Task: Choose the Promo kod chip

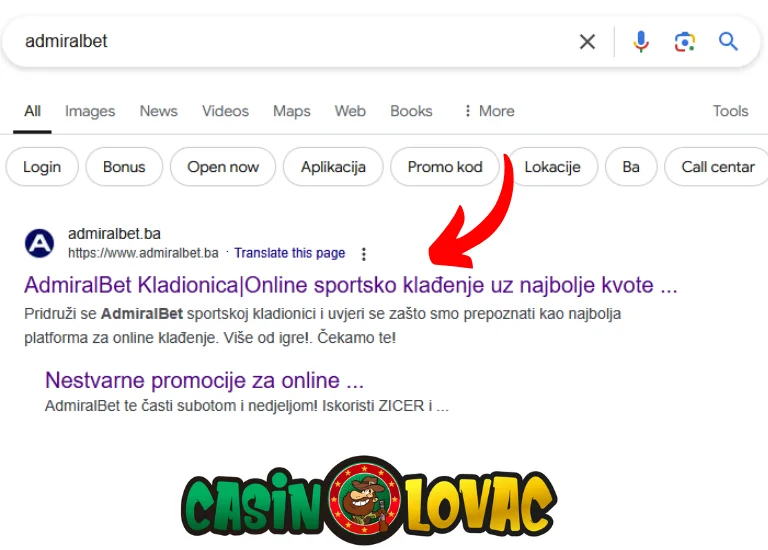Action: coord(445,167)
